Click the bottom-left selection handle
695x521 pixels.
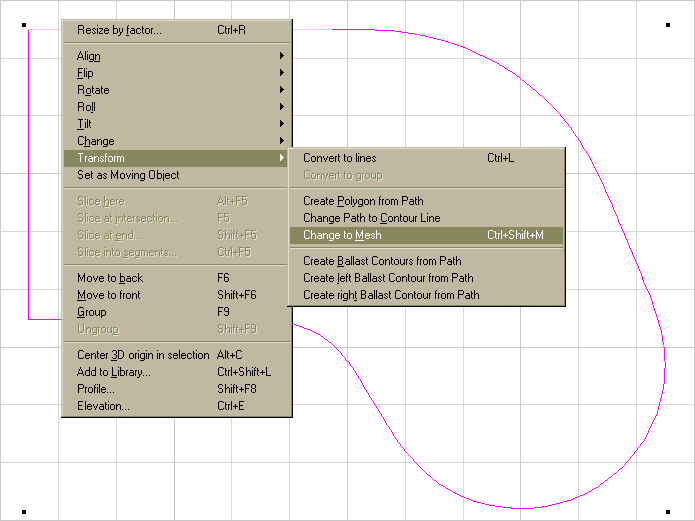(x=24, y=512)
